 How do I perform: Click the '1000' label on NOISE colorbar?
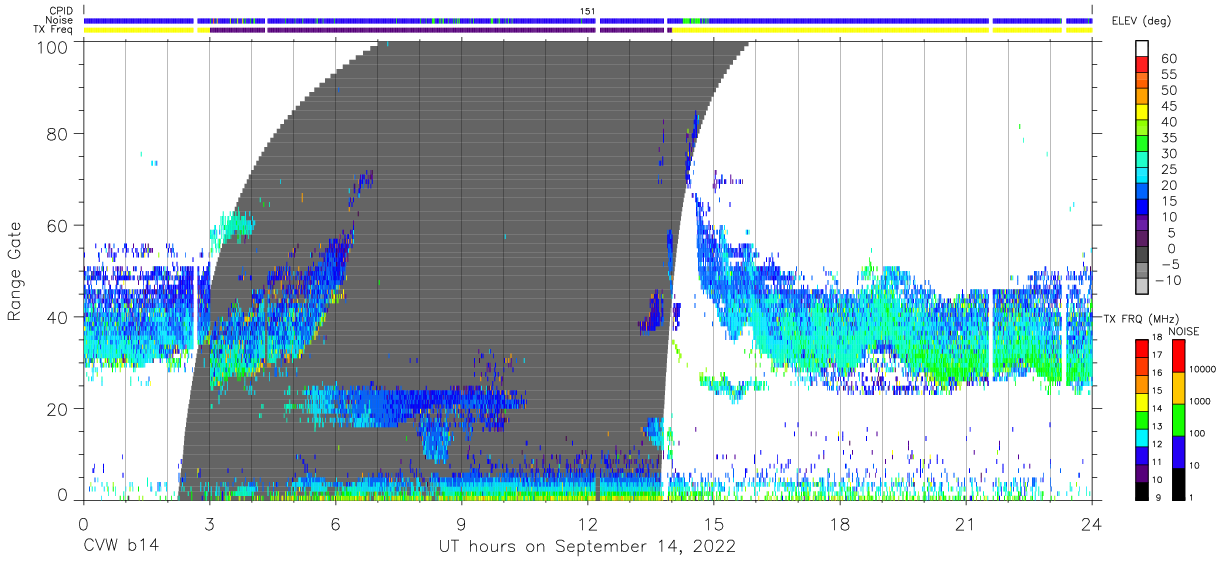[x=1199, y=401]
